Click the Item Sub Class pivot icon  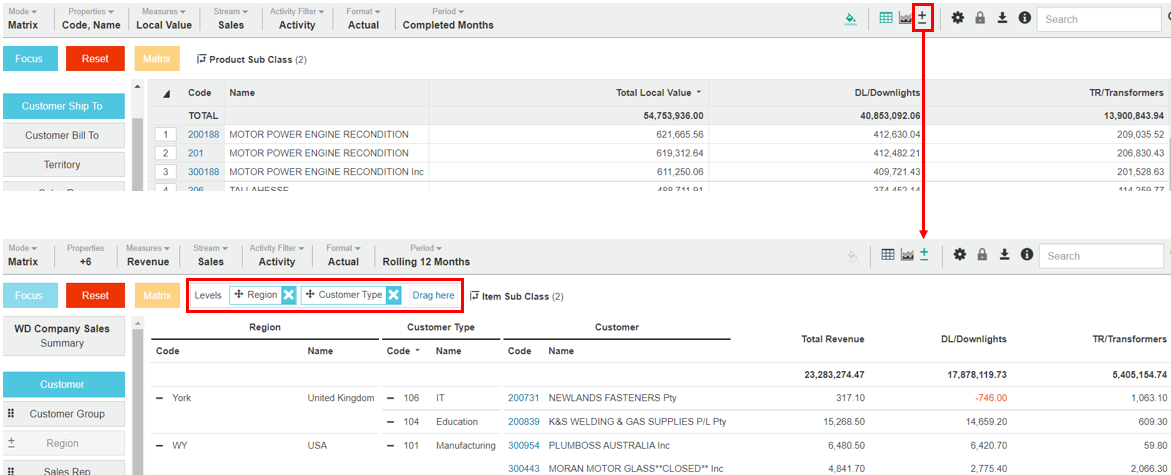click(x=474, y=296)
